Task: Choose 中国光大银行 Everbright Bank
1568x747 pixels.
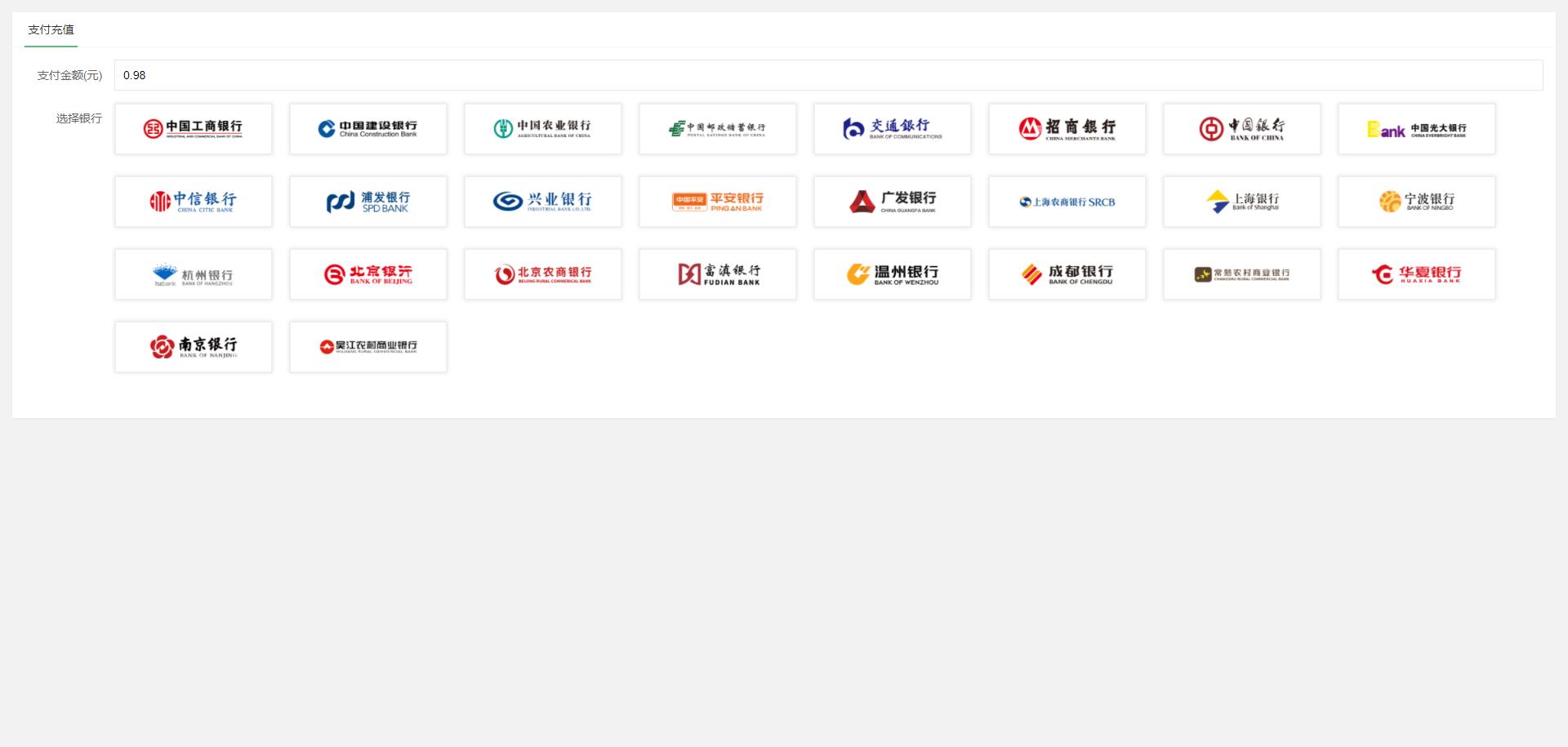Action: (1417, 129)
